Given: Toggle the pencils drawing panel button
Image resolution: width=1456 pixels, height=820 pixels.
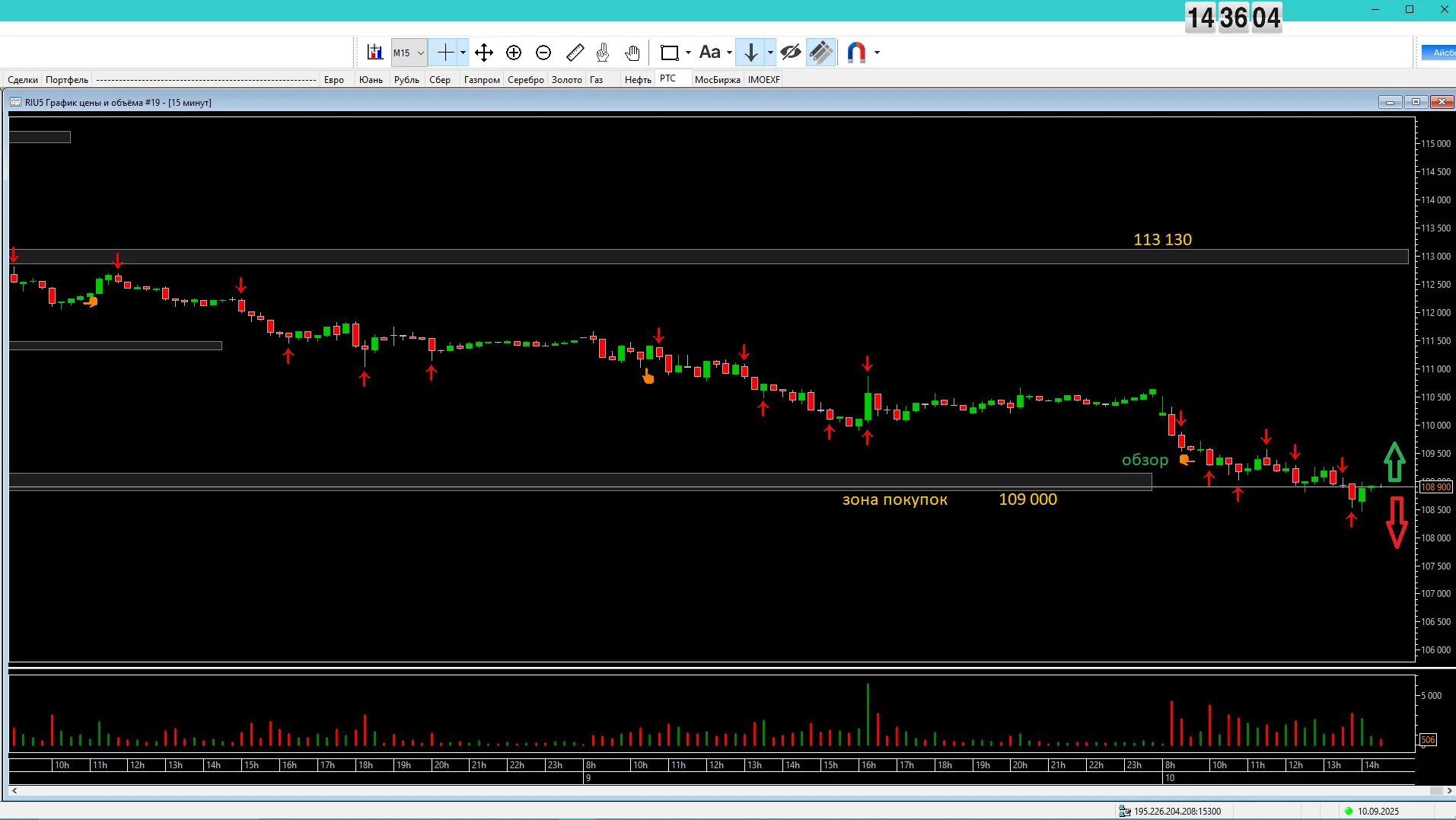Looking at the screenshot, I should [x=821, y=53].
